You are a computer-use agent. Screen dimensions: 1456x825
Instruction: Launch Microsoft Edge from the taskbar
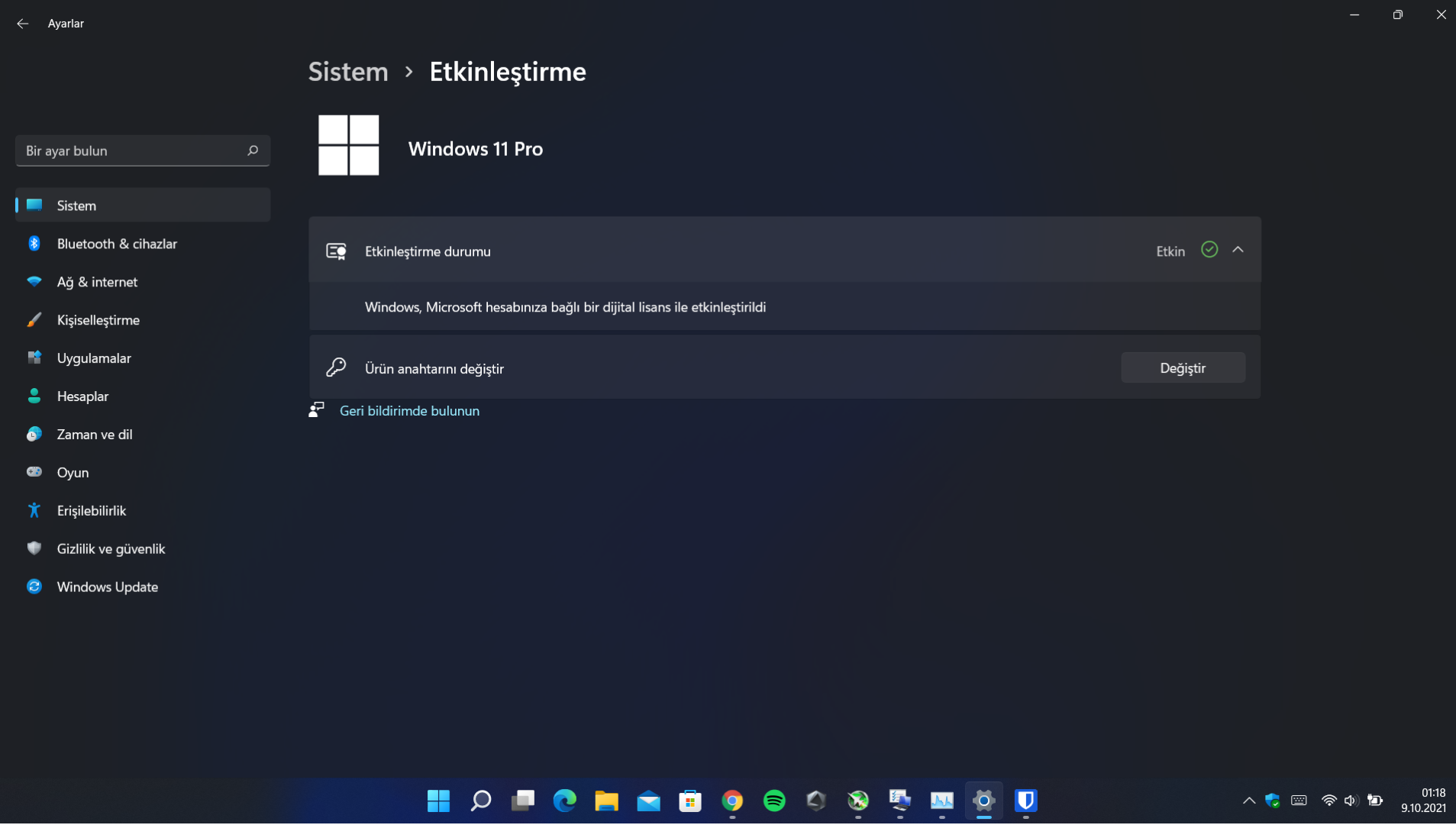pyautogui.click(x=565, y=801)
